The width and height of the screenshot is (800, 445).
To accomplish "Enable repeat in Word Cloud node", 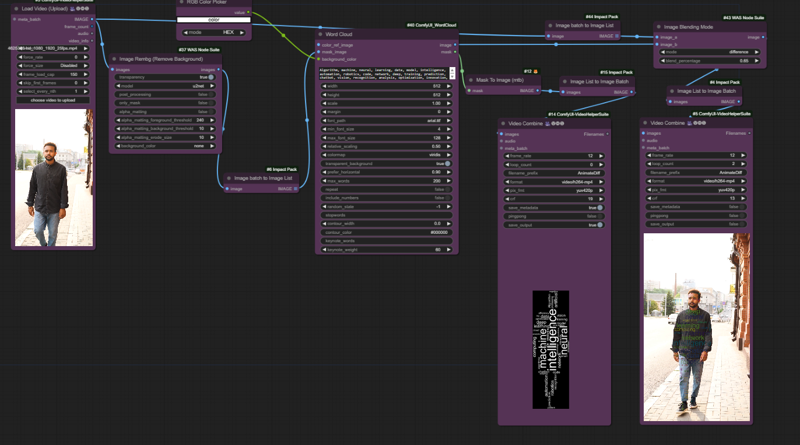I will coord(386,189).
